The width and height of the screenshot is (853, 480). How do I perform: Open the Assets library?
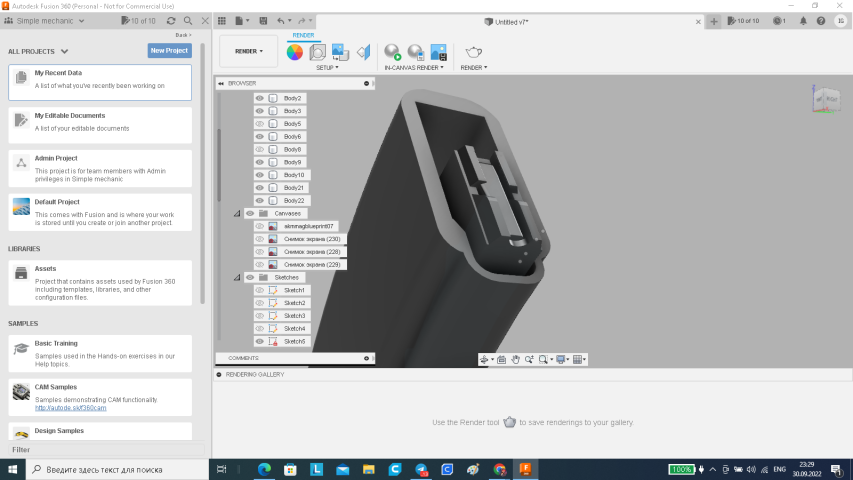(x=100, y=283)
